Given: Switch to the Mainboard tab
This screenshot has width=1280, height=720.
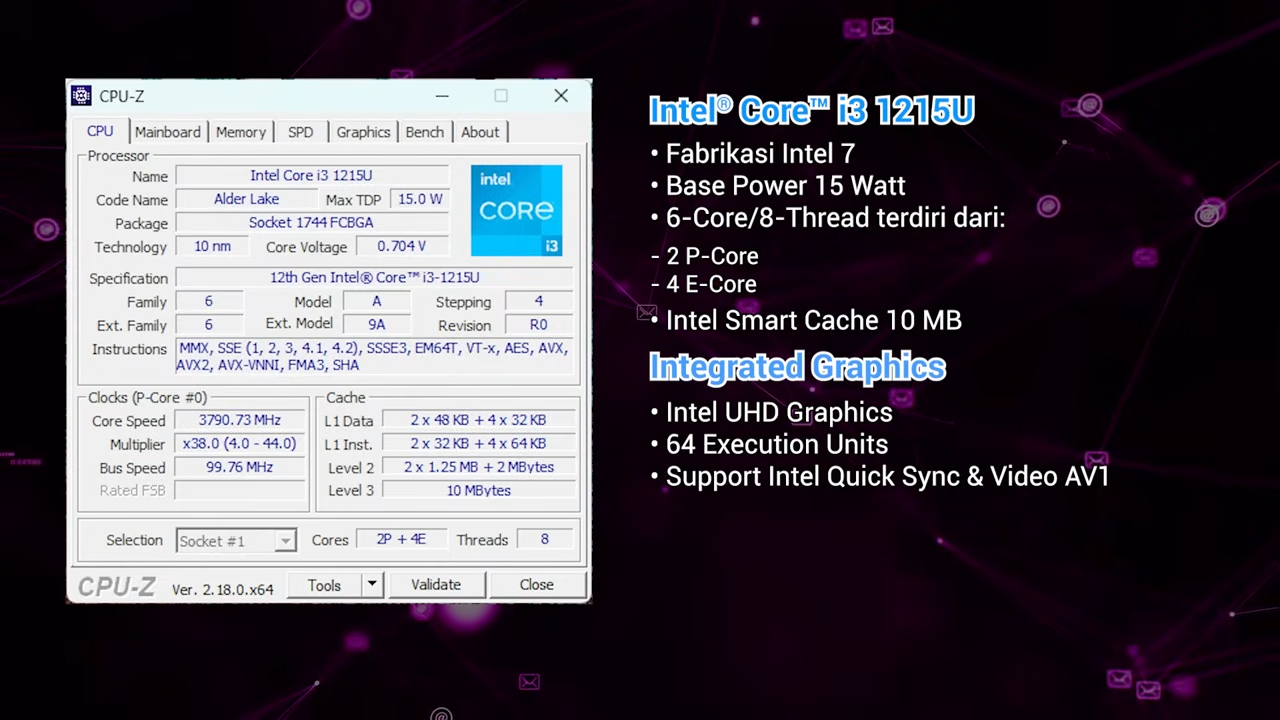Looking at the screenshot, I should coord(168,132).
